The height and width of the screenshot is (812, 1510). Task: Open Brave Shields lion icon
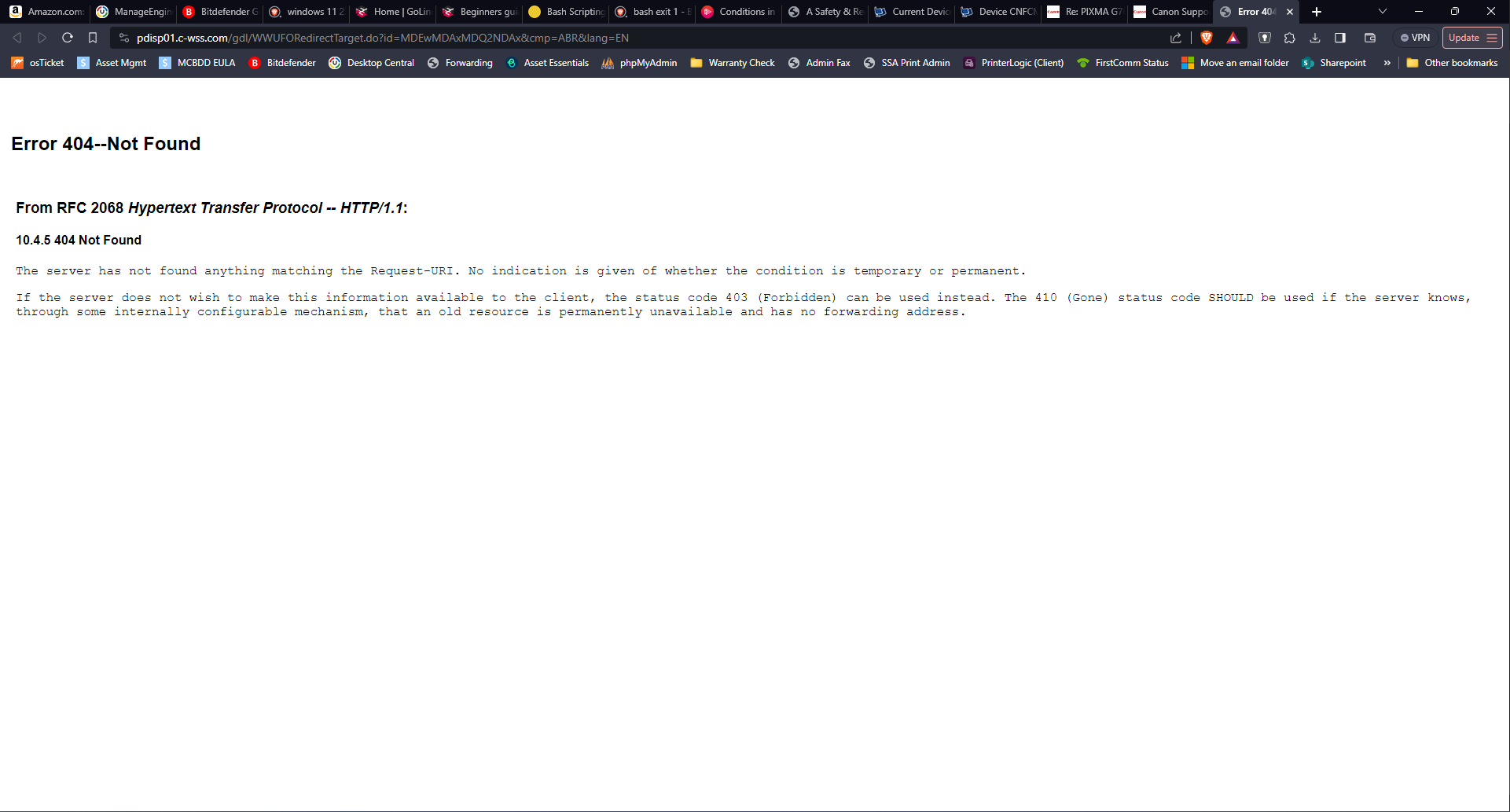1207,38
